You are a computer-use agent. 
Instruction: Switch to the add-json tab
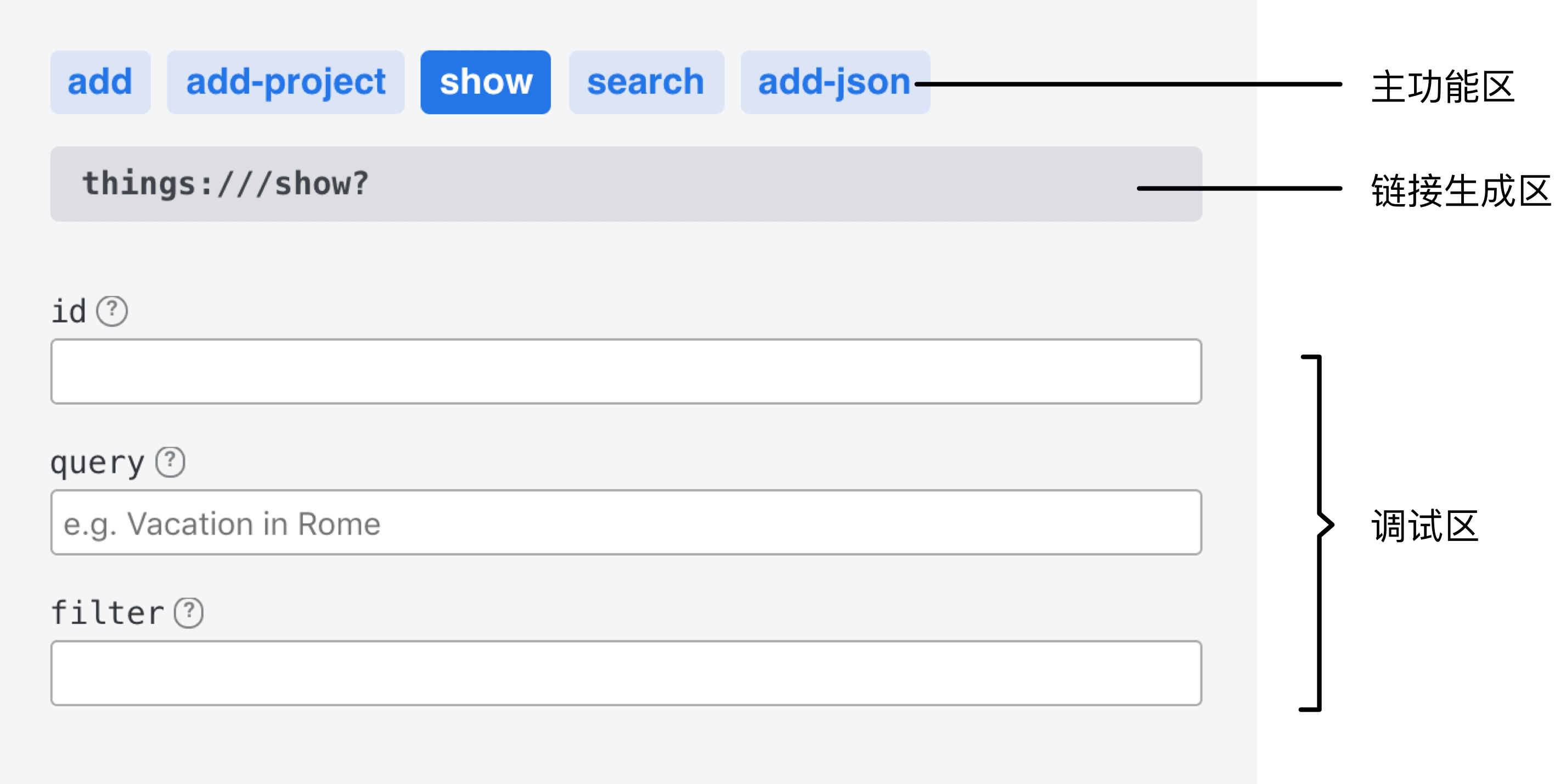point(834,82)
